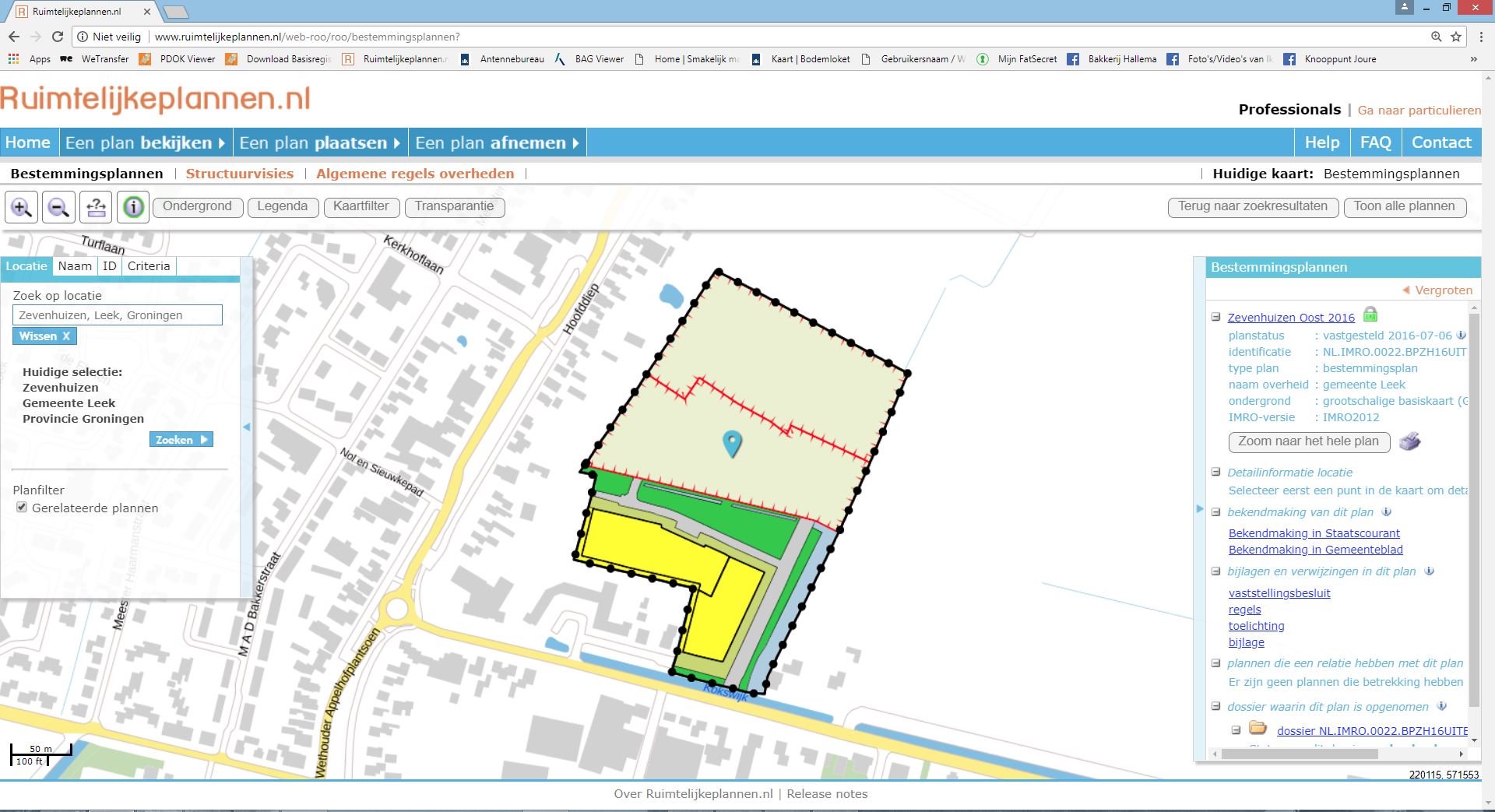
Task: Open the vaststellingsbesluit link
Action: (1279, 593)
